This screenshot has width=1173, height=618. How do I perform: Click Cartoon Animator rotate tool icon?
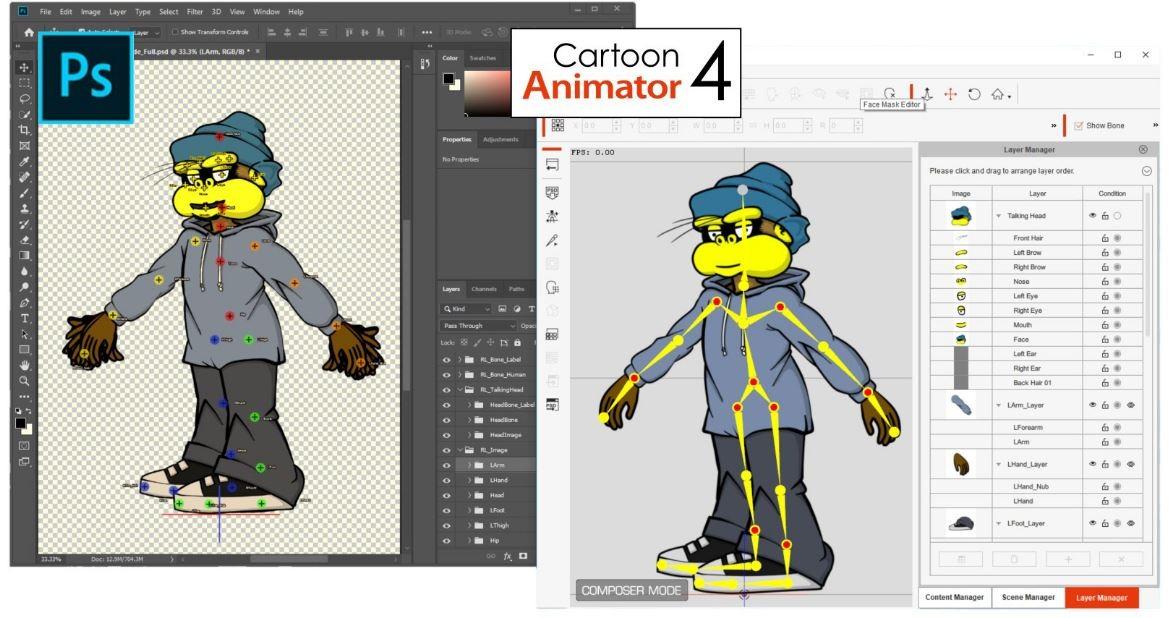[974, 94]
